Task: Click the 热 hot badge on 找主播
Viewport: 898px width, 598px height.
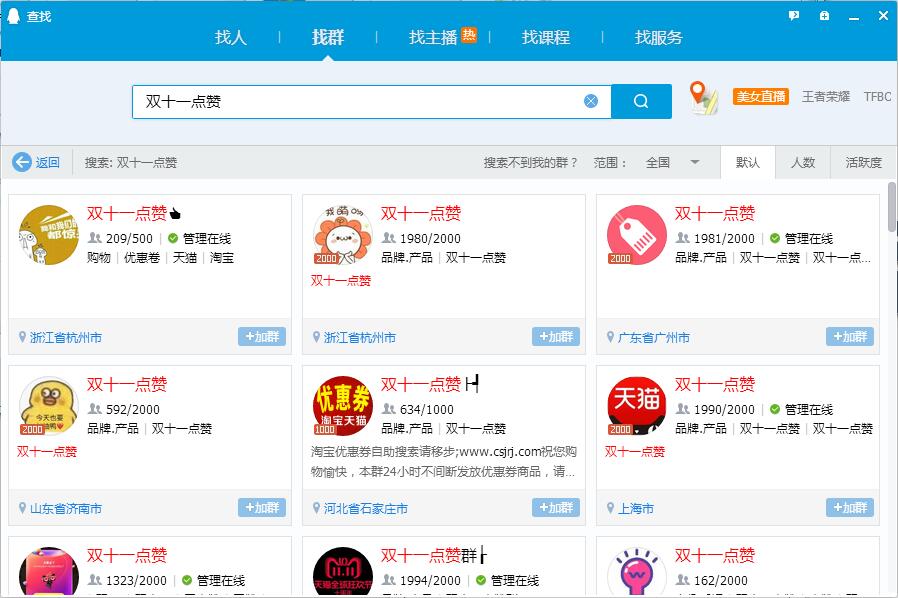Action: point(470,31)
